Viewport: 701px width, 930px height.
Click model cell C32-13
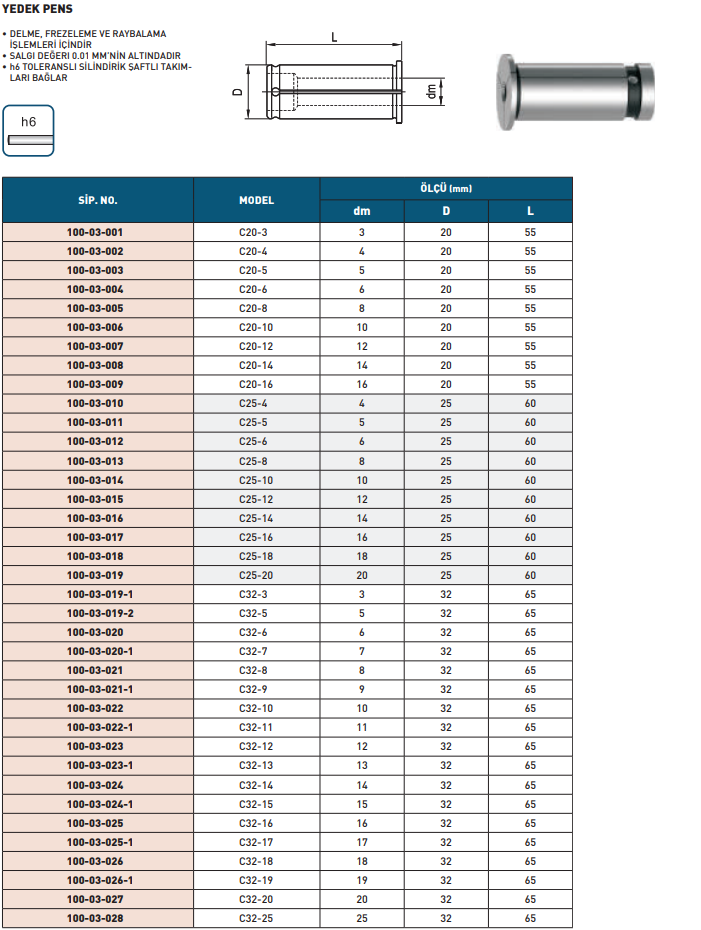[x=256, y=765]
